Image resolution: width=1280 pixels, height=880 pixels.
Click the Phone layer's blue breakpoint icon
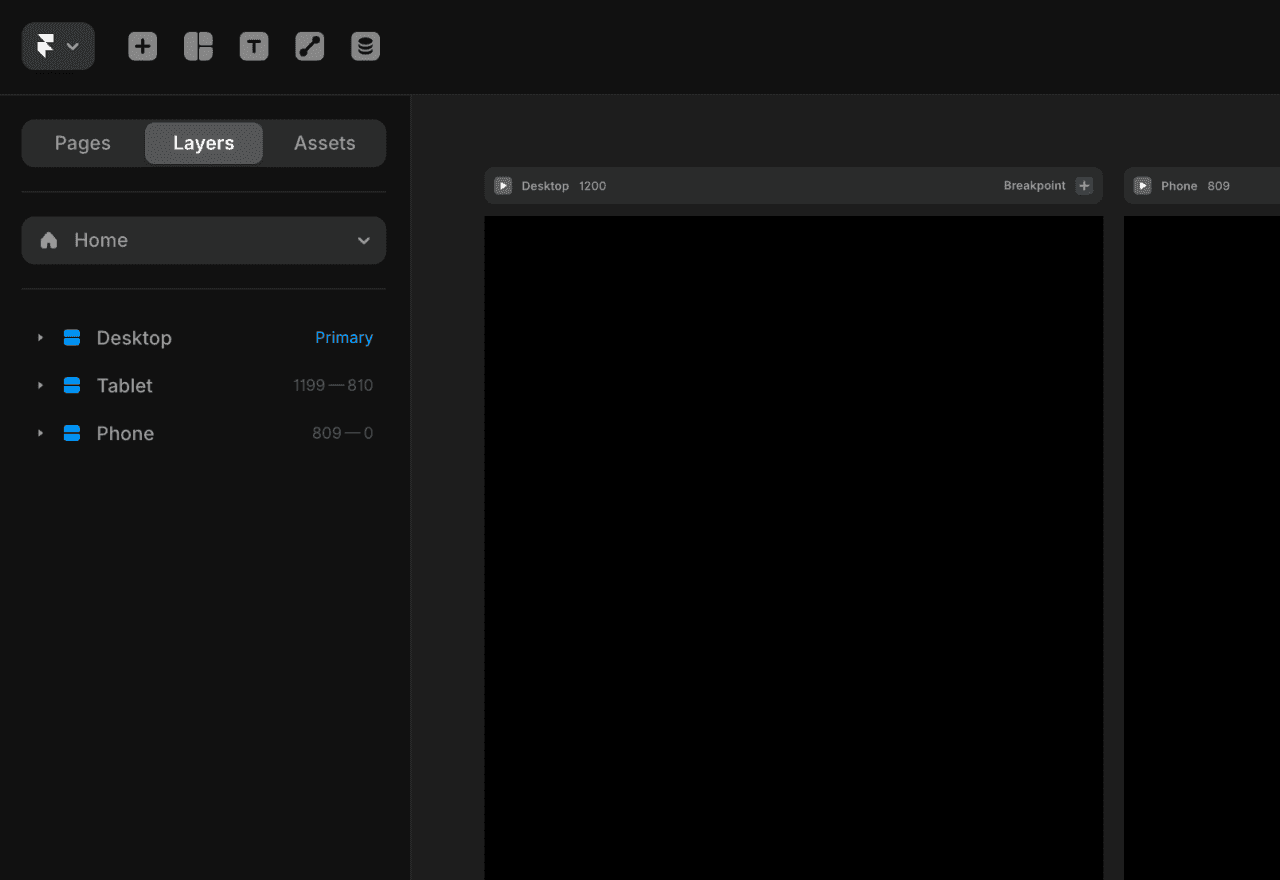(72, 433)
